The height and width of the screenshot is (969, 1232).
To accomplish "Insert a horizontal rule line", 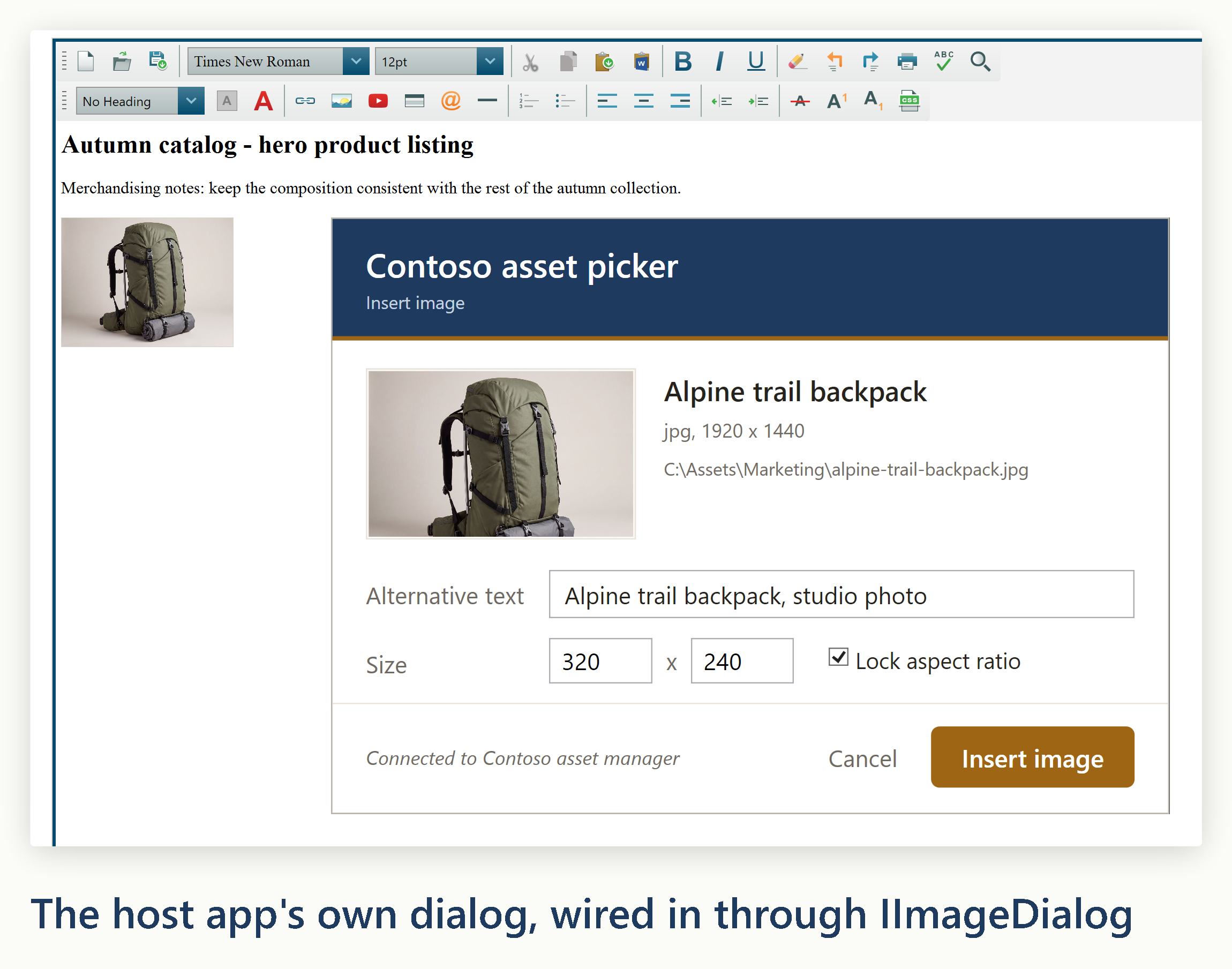I will point(487,101).
